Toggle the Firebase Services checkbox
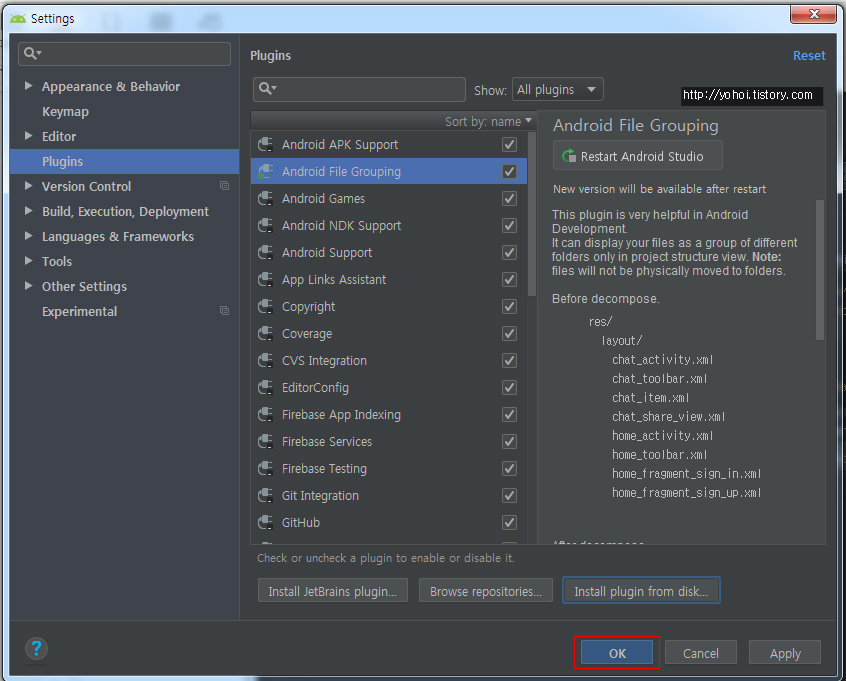The image size is (846, 681). [509, 441]
